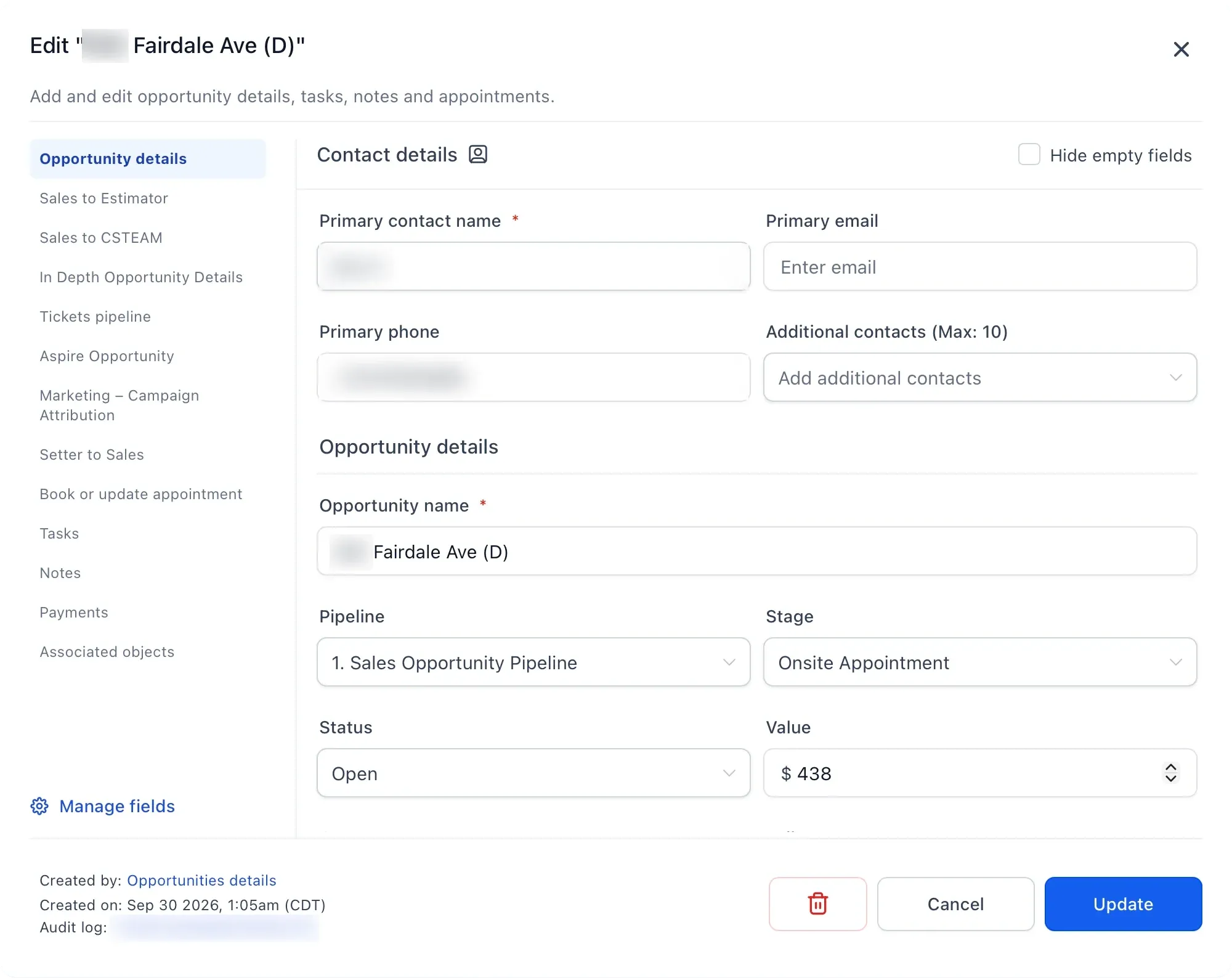Click the Opportunity name input field
Image resolution: width=1232 pixels, height=978 pixels.
tap(757, 551)
